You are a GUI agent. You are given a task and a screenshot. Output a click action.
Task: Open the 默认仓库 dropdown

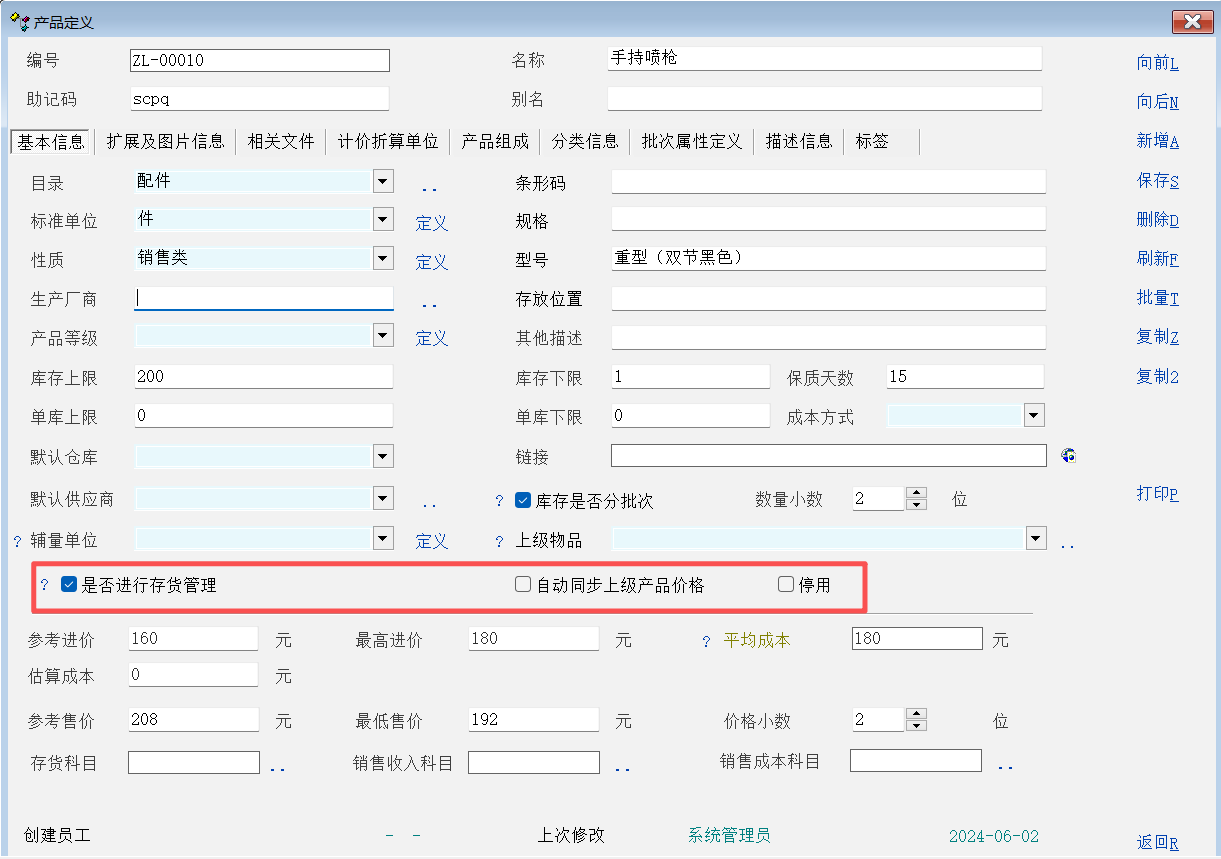pos(382,456)
